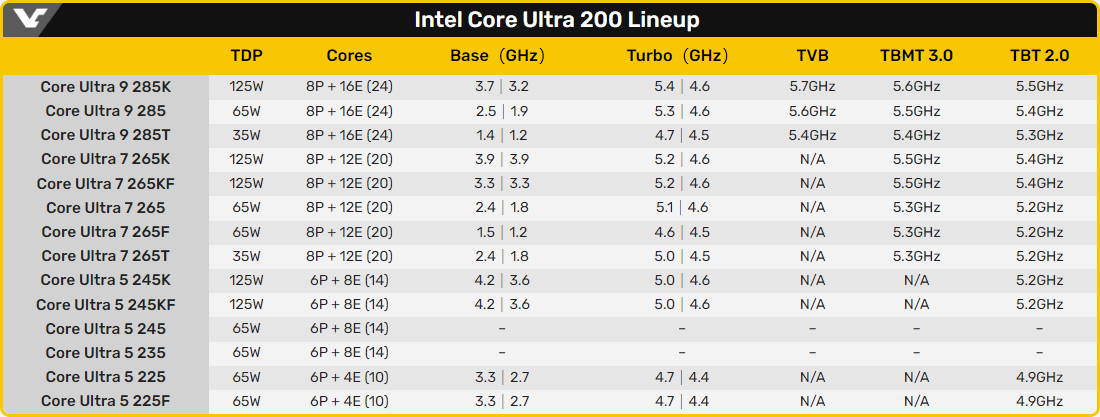
Task: Select the TDP column header
Action: click(x=247, y=56)
